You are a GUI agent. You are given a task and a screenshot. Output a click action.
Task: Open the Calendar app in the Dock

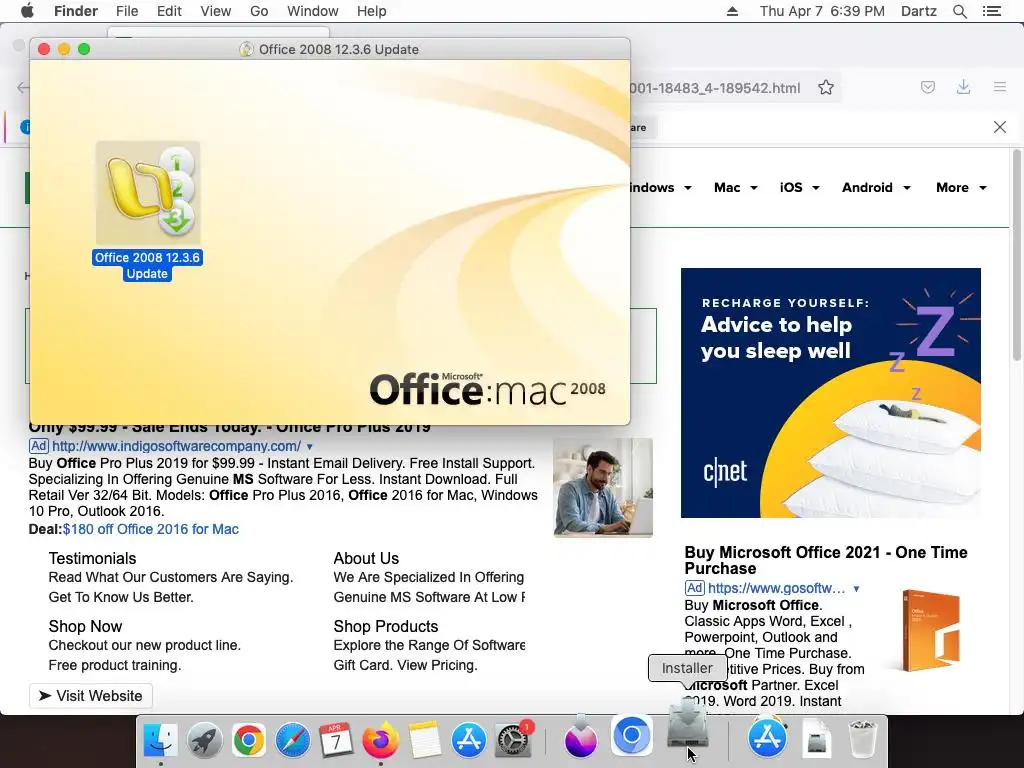[x=336, y=740]
